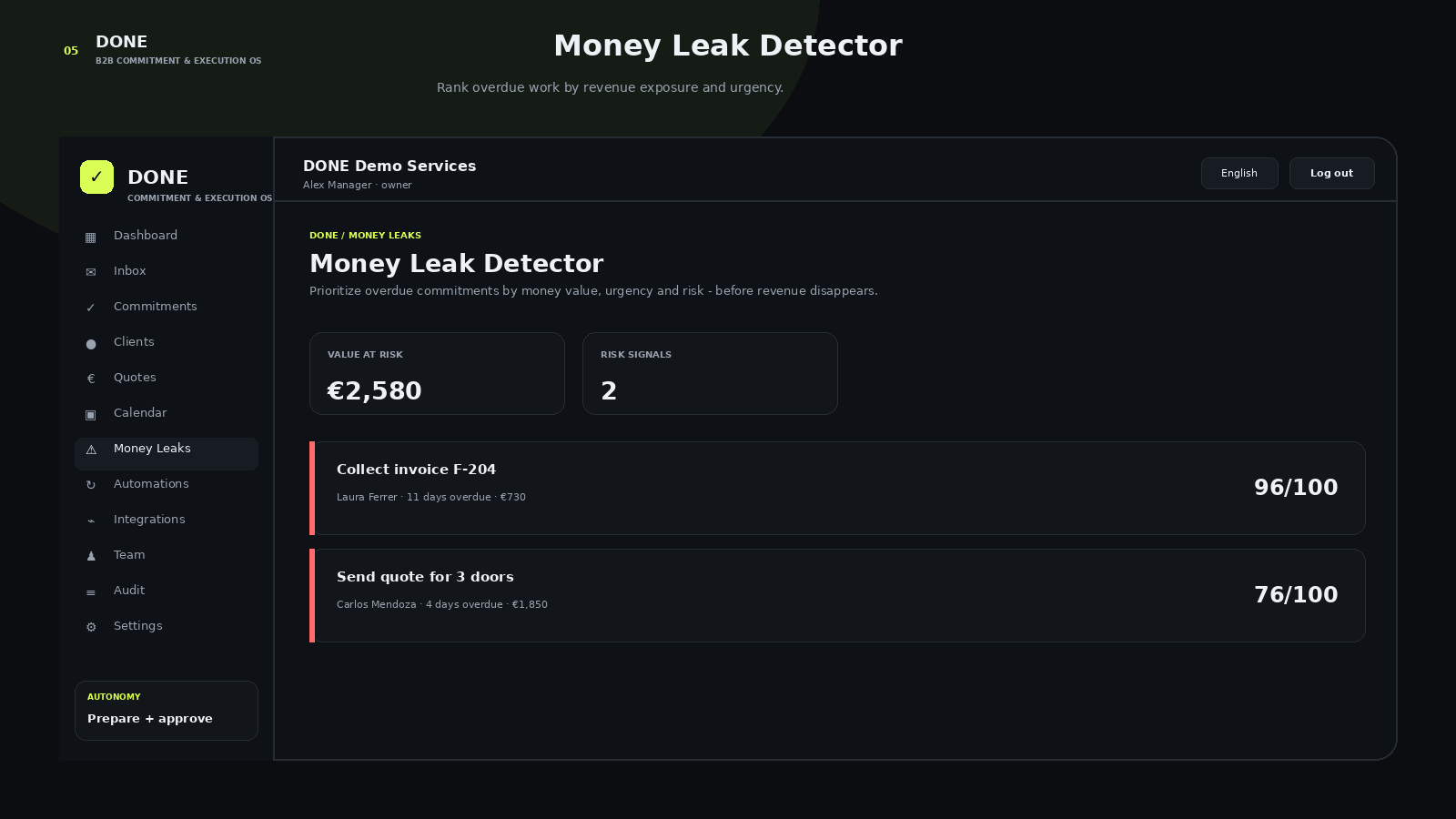Open the Quotes section
Screen dimensions: 1456x819
[167, 378]
